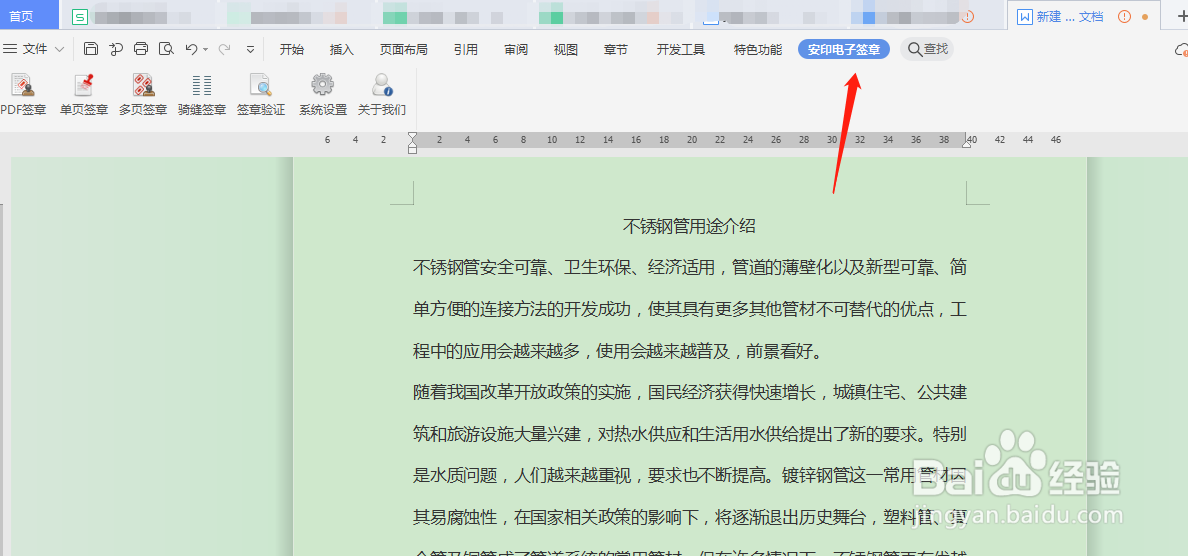Click the document title 不锈钢管用途介绍
Viewport: 1188px width, 556px height.
689,226
